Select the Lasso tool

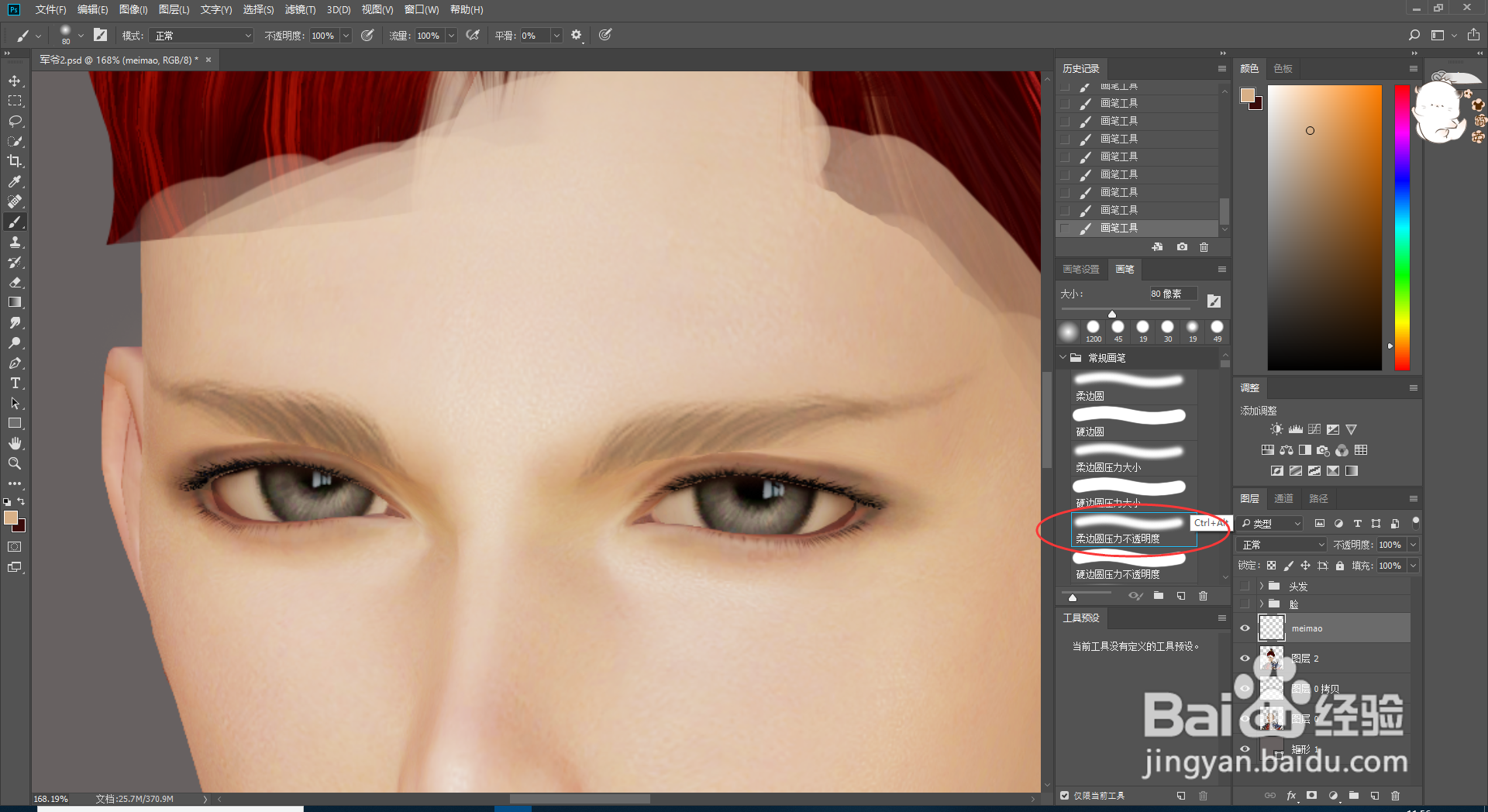coord(15,122)
